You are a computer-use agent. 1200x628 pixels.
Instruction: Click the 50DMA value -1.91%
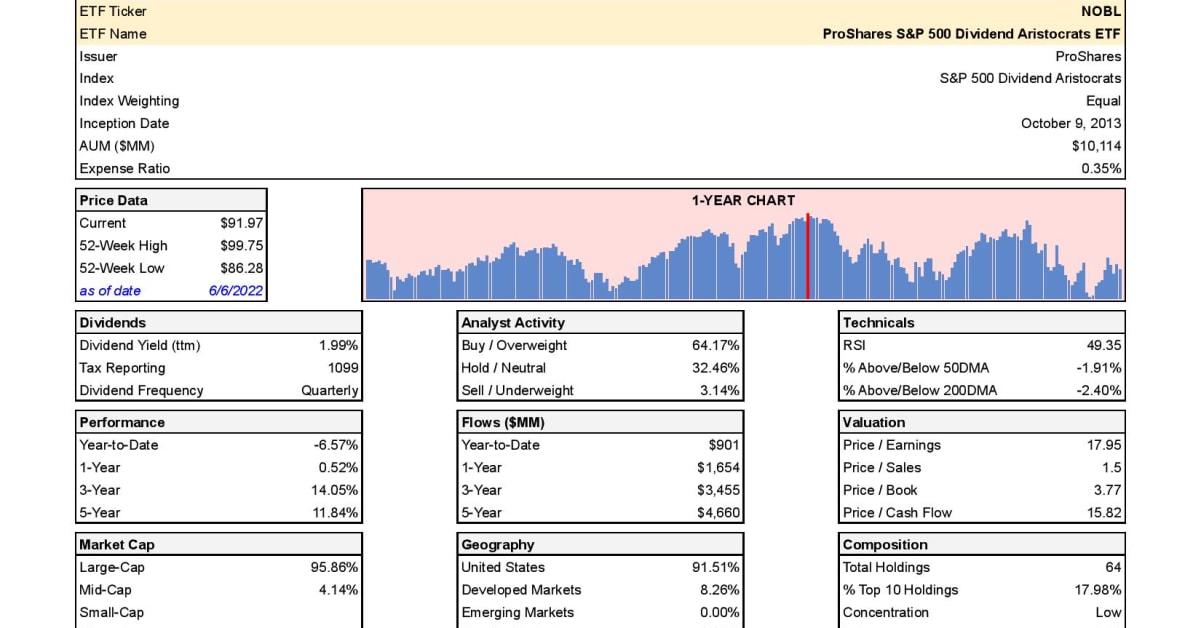coord(1099,367)
